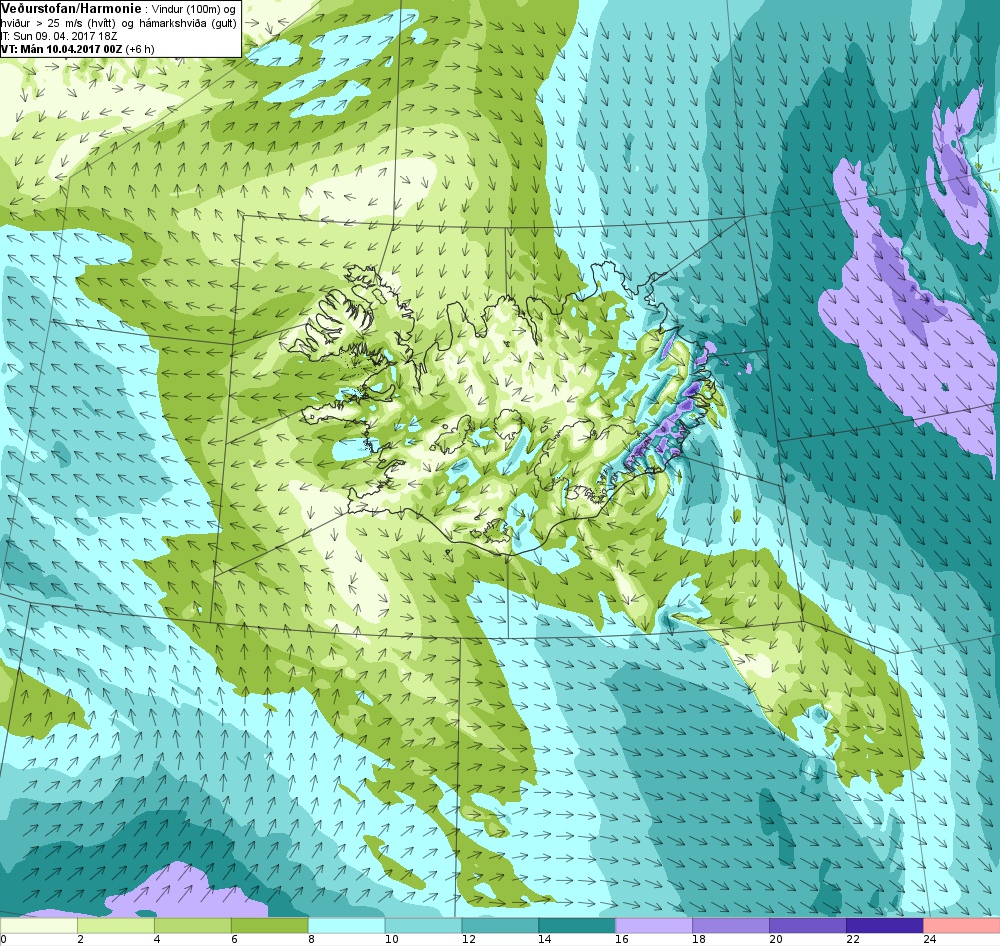Select the light cyan 8–10 m/s legend swatch

click(346, 925)
